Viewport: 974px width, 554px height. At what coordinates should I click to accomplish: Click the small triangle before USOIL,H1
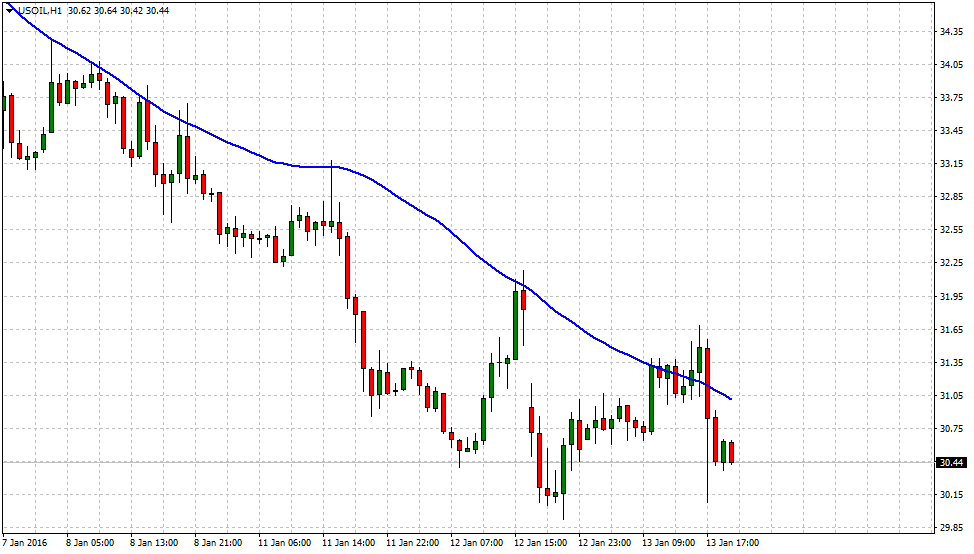pyautogui.click(x=10, y=11)
